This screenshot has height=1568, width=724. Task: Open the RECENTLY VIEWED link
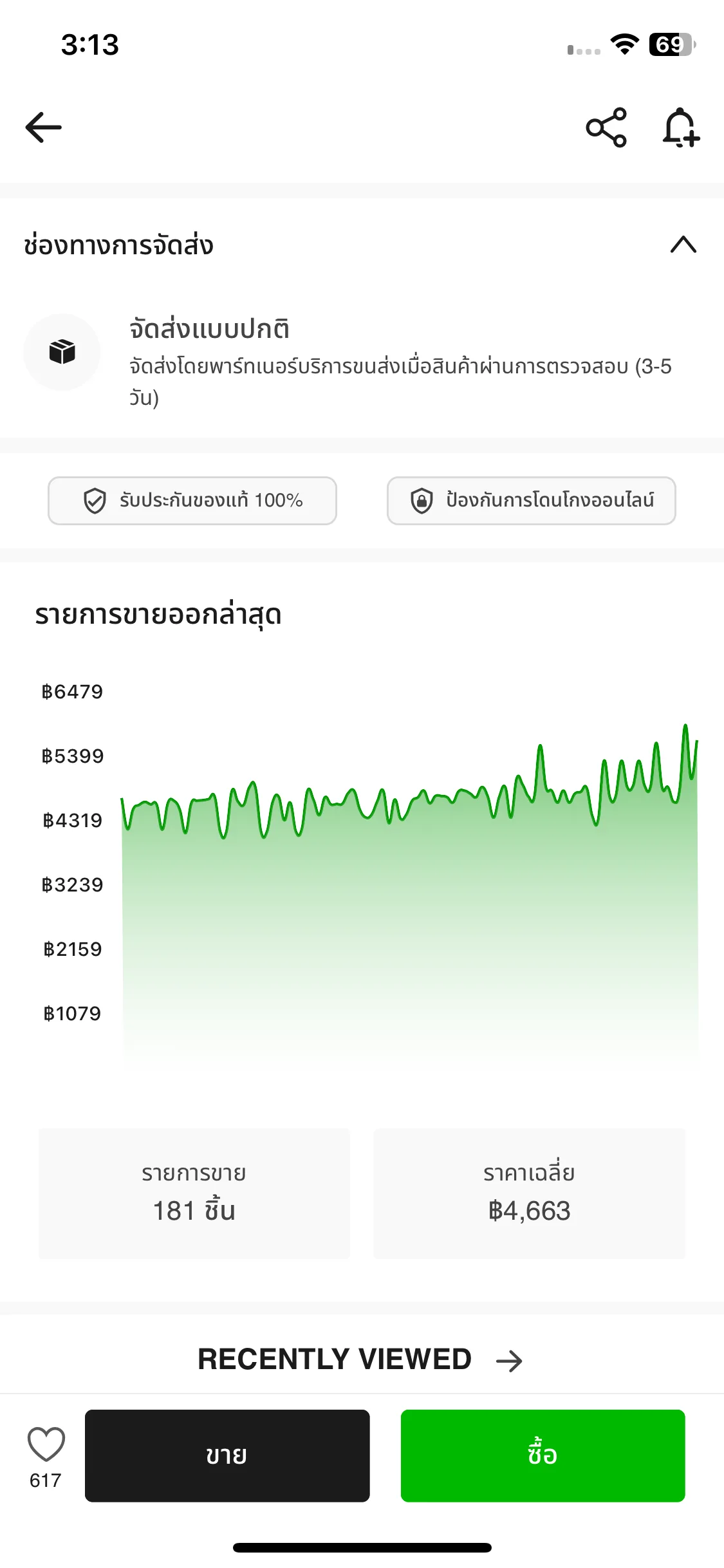(x=335, y=1359)
